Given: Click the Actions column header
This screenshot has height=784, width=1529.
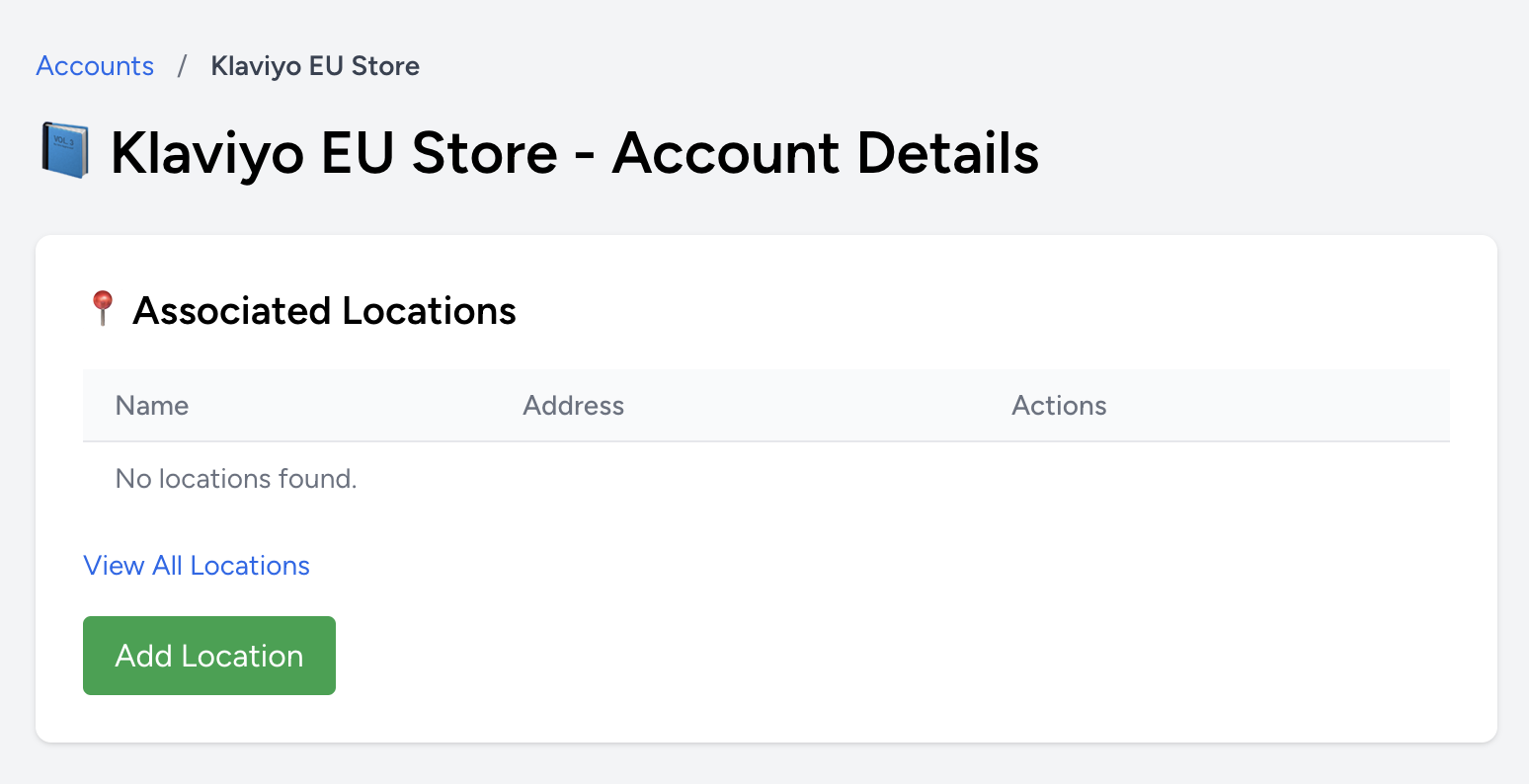Looking at the screenshot, I should click(1059, 405).
